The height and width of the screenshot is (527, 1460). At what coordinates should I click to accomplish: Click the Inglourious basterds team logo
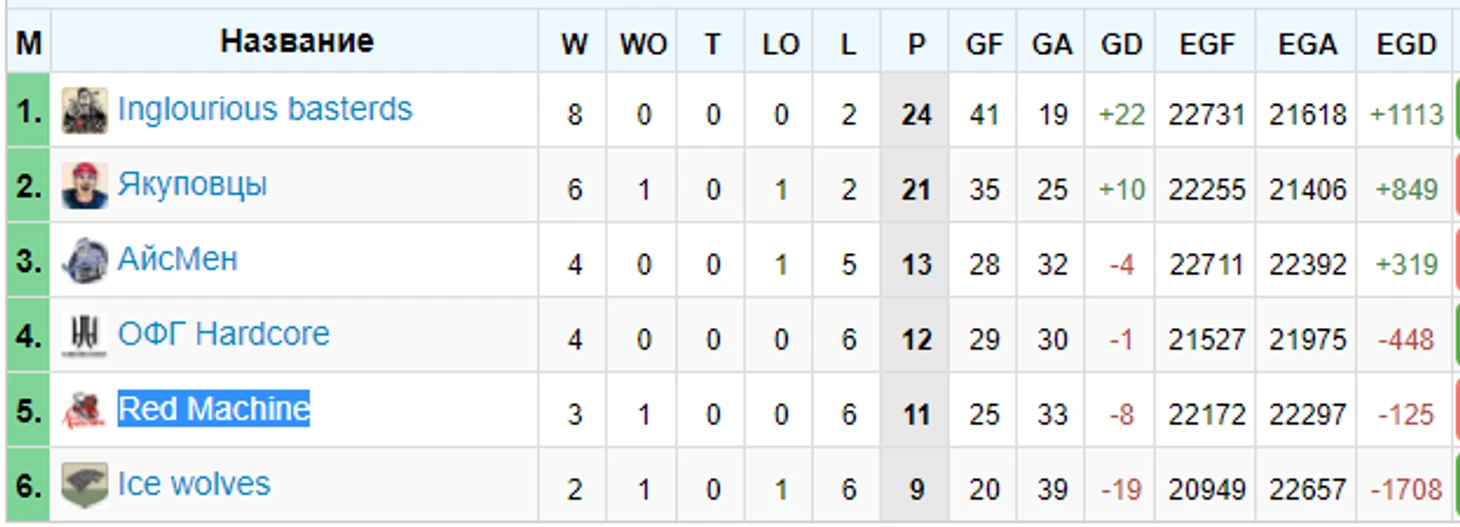pyautogui.click(x=84, y=111)
